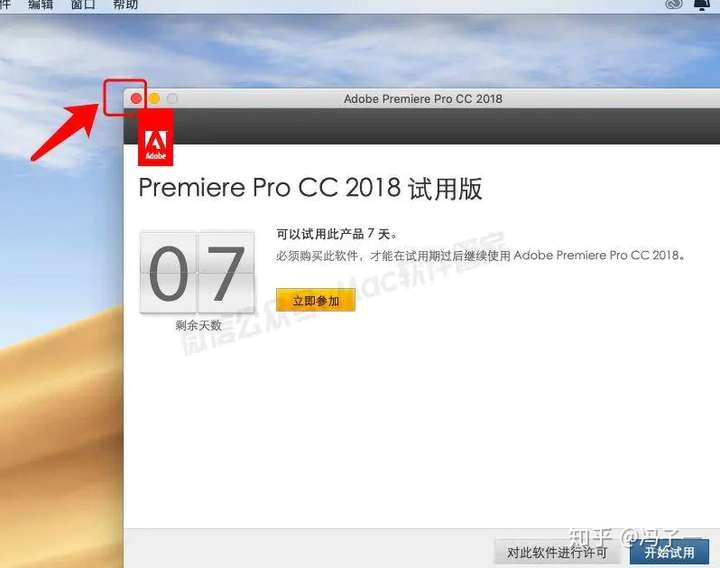Open the 窗口 menu

point(83,5)
